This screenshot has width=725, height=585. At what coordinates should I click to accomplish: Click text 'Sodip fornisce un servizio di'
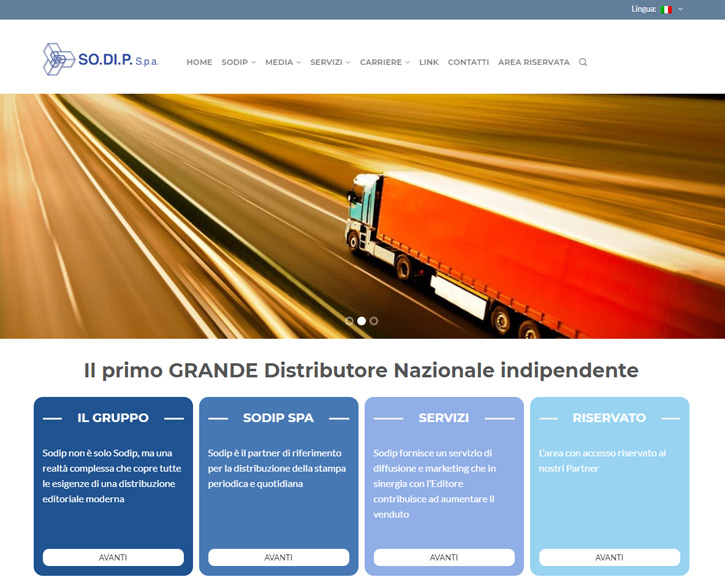(x=433, y=453)
